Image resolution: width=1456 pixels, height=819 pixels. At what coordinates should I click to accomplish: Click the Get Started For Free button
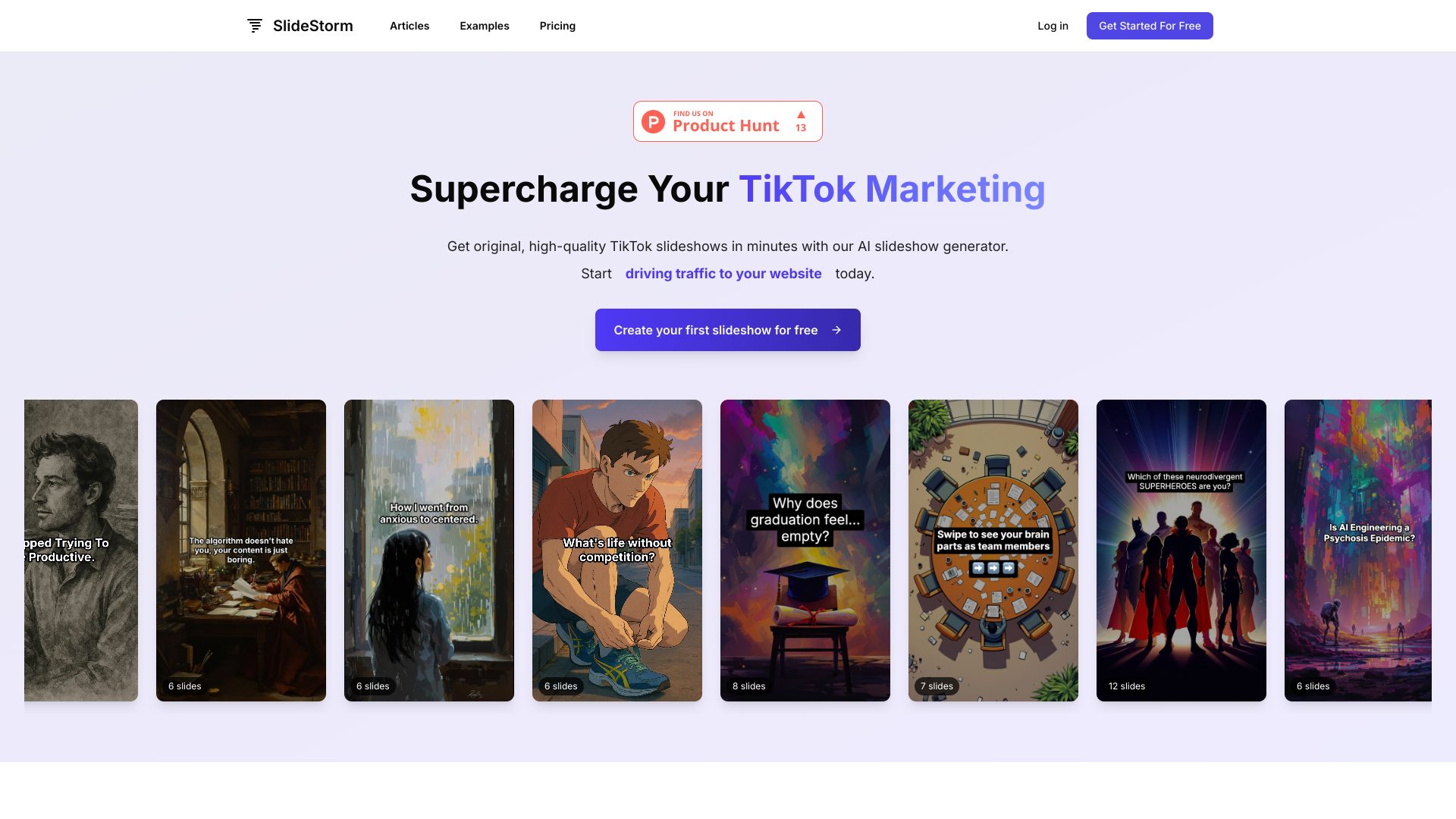click(x=1150, y=26)
